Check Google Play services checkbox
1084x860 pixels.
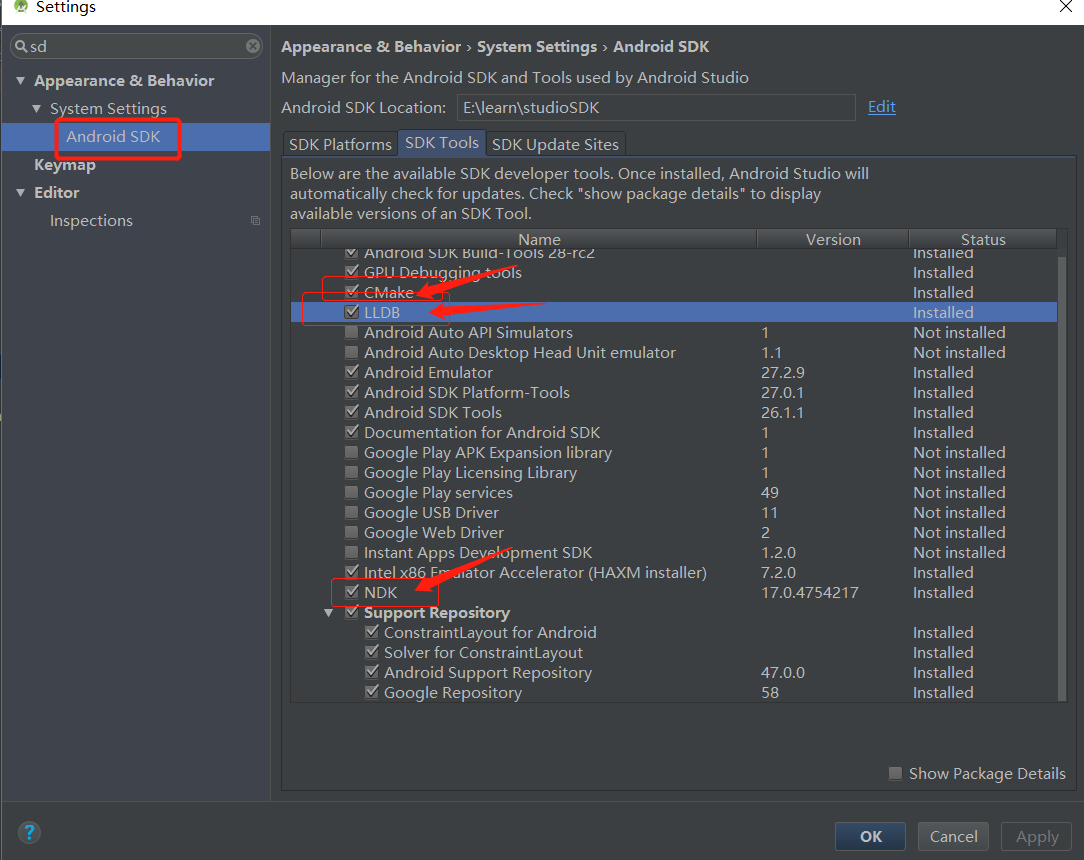pyautogui.click(x=352, y=492)
